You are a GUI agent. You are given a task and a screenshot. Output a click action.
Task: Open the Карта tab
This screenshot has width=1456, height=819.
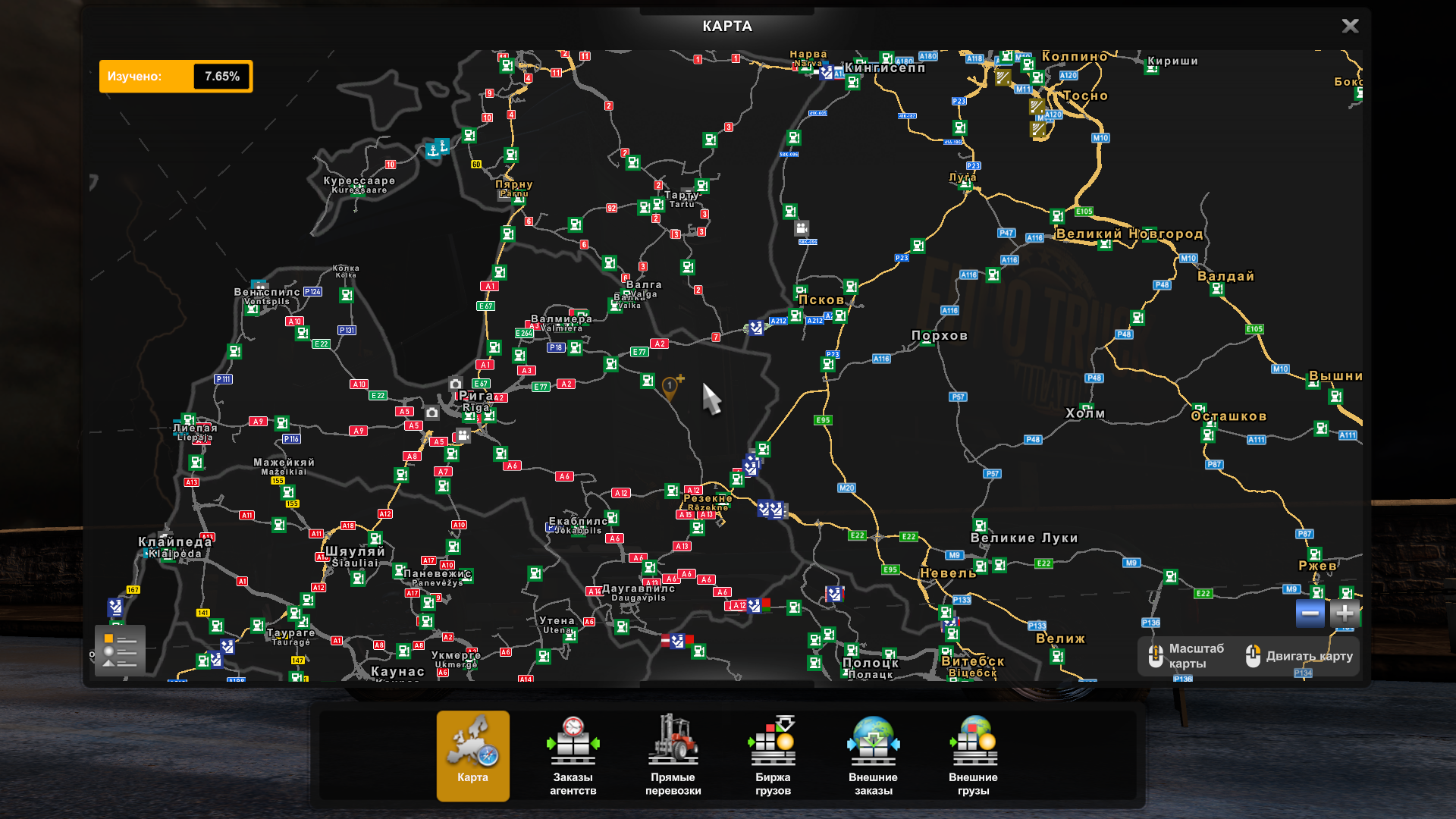tap(472, 755)
